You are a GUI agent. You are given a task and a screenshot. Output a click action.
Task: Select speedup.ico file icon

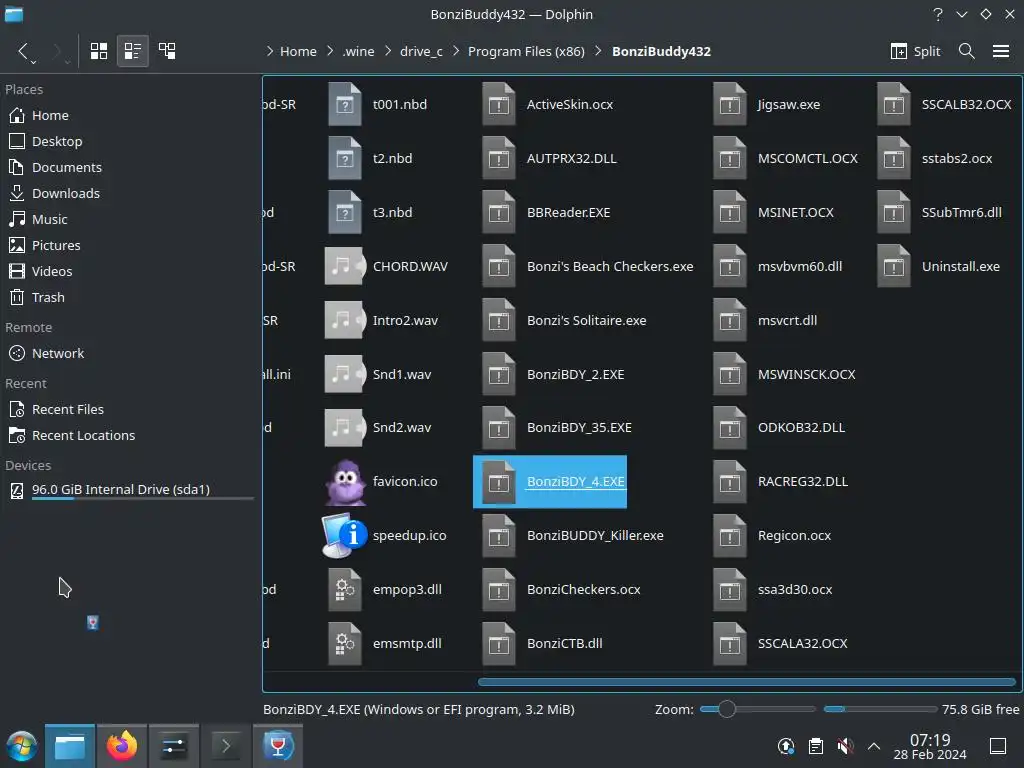click(x=385, y=536)
